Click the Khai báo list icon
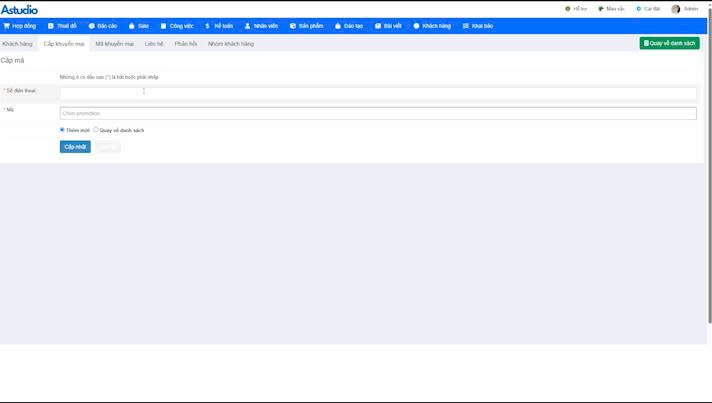Viewport: 712px width, 403px height. coord(466,26)
